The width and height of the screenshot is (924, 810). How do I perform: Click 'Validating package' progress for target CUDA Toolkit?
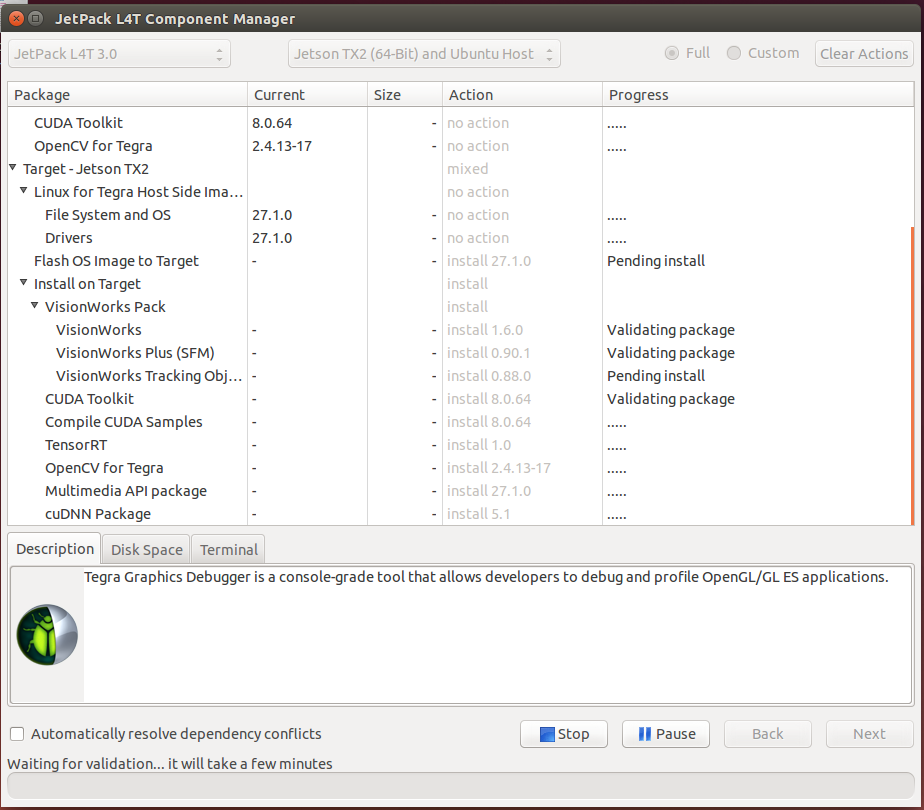(x=671, y=398)
